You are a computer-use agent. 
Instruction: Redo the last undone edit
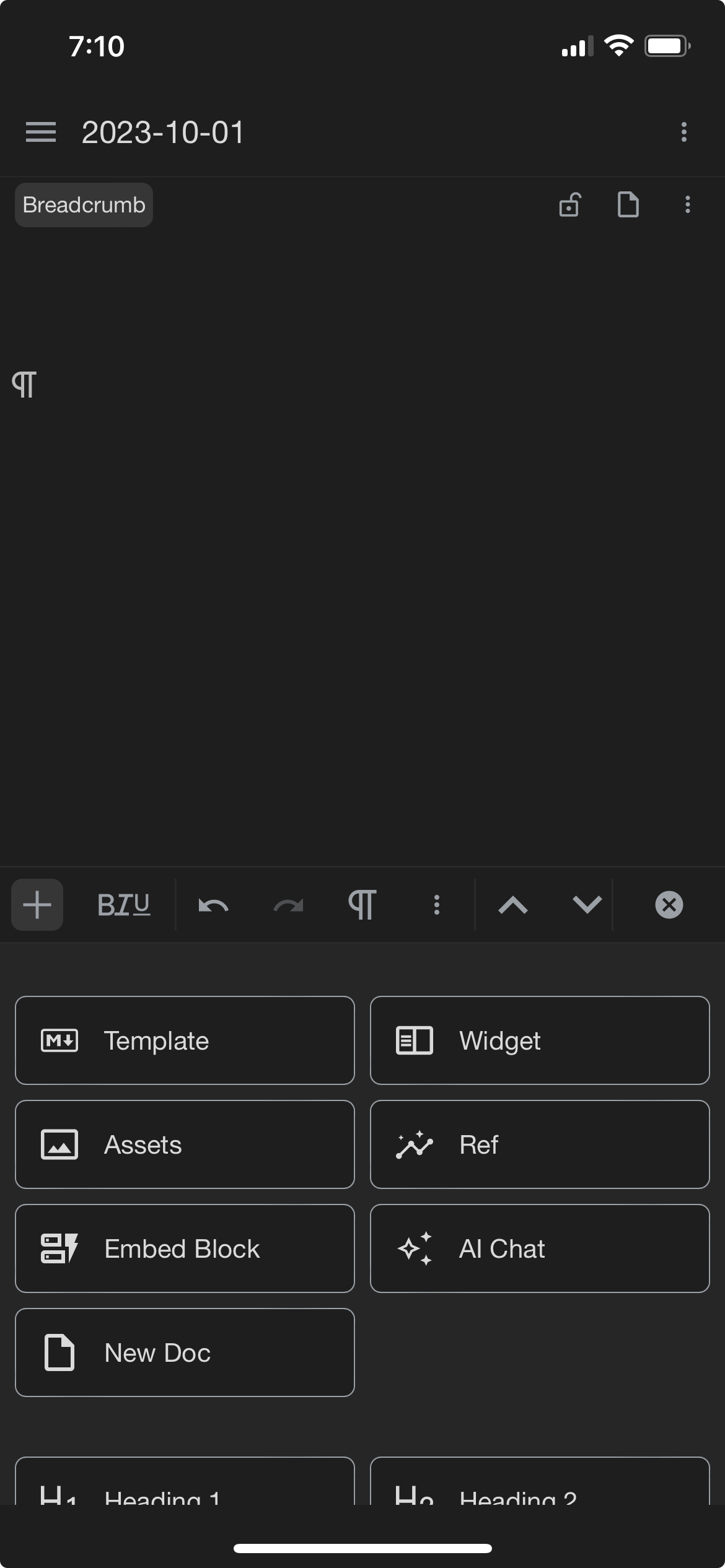pos(288,905)
